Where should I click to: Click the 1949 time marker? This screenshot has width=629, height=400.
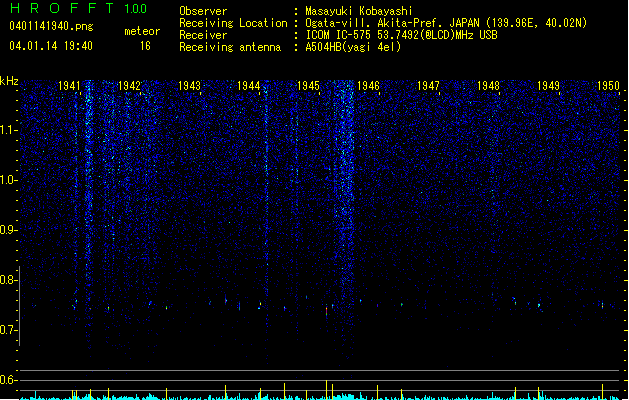point(548,86)
